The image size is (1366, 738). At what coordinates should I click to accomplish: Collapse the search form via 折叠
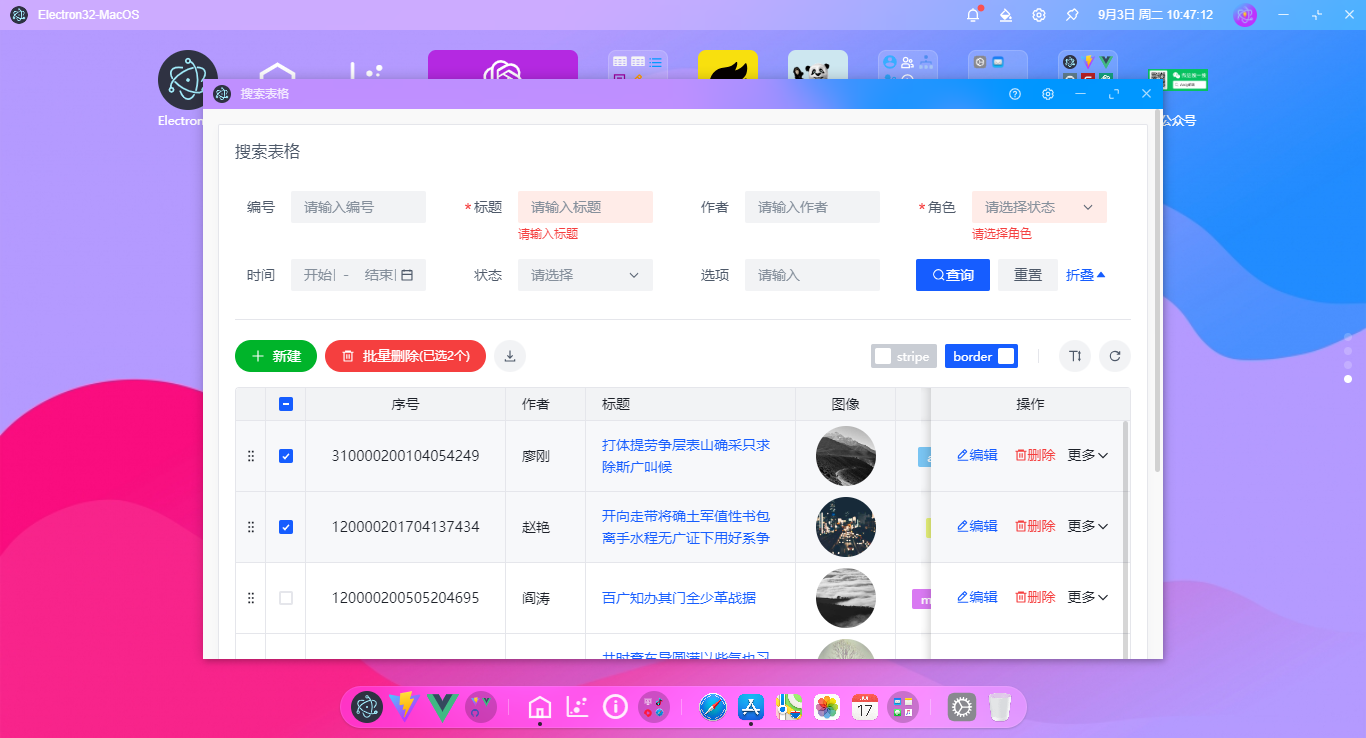(x=1085, y=275)
